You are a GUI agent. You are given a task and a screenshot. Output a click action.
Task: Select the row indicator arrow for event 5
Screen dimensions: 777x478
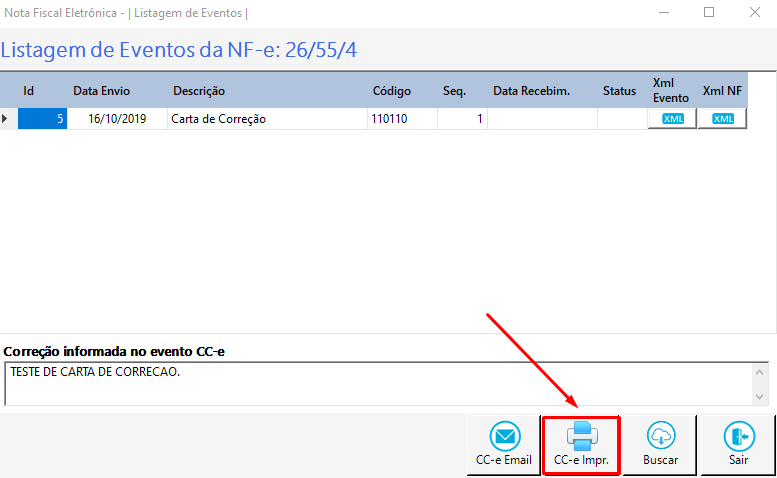click(x=7, y=119)
